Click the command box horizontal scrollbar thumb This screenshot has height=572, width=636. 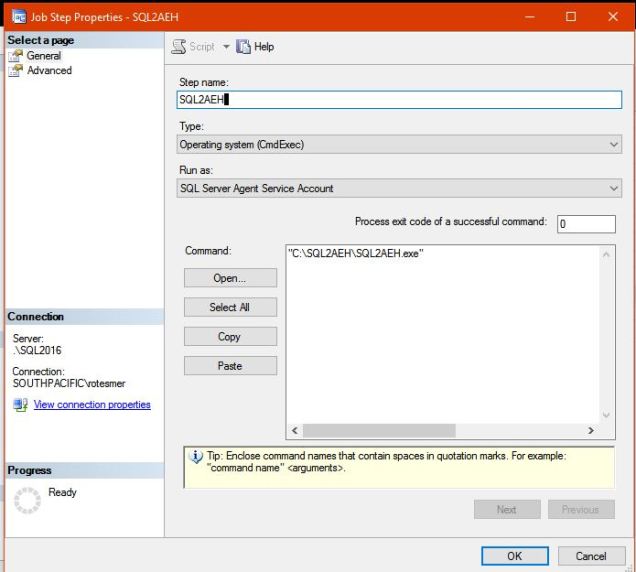point(379,430)
